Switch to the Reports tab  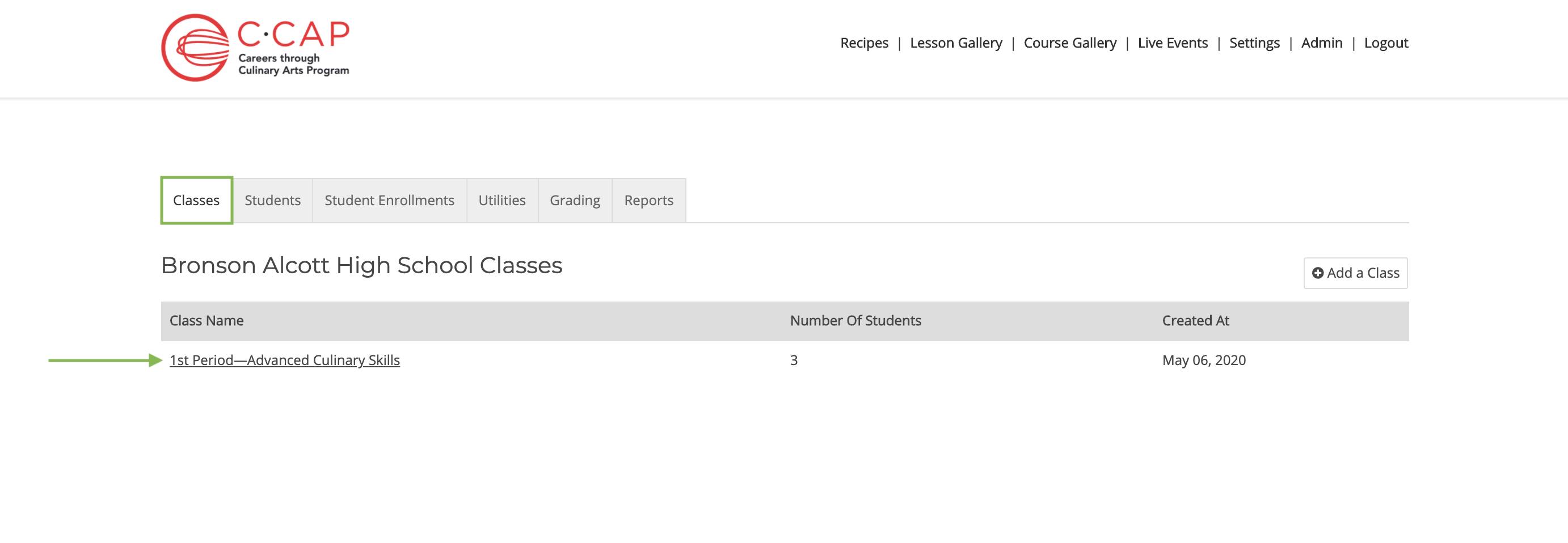[649, 200]
